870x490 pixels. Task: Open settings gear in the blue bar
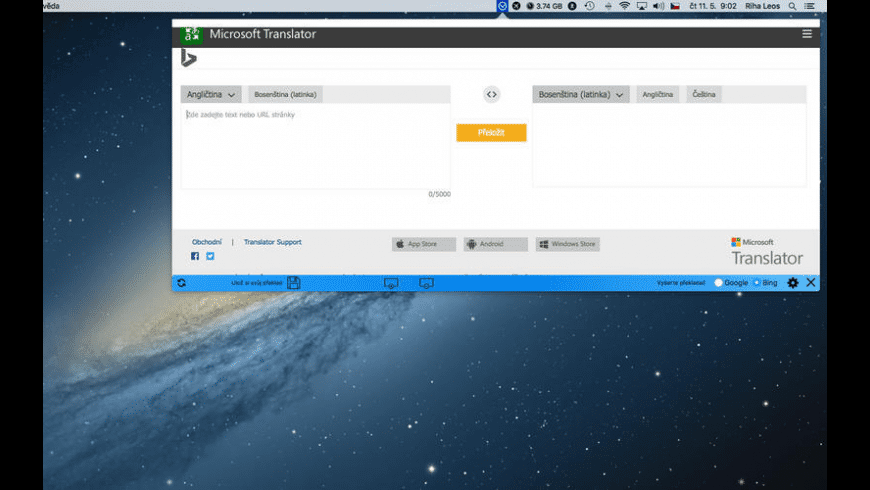(x=793, y=282)
